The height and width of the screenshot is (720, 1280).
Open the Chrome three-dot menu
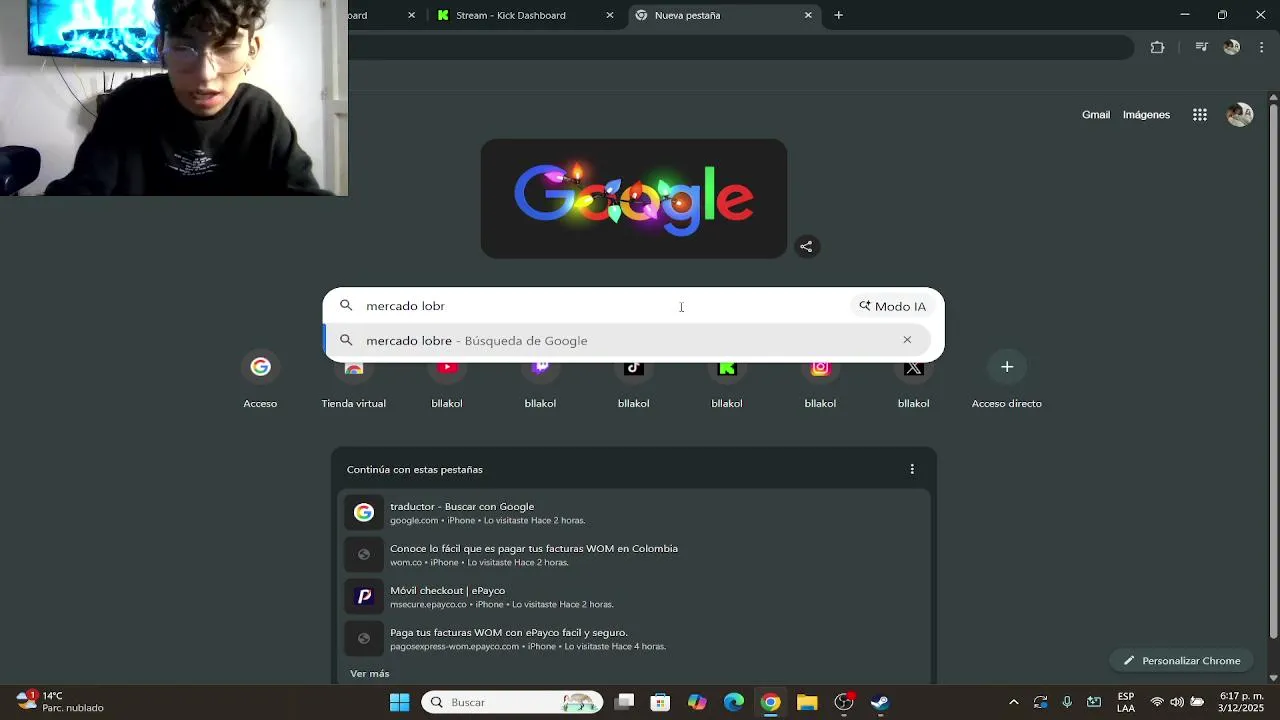coord(1262,47)
